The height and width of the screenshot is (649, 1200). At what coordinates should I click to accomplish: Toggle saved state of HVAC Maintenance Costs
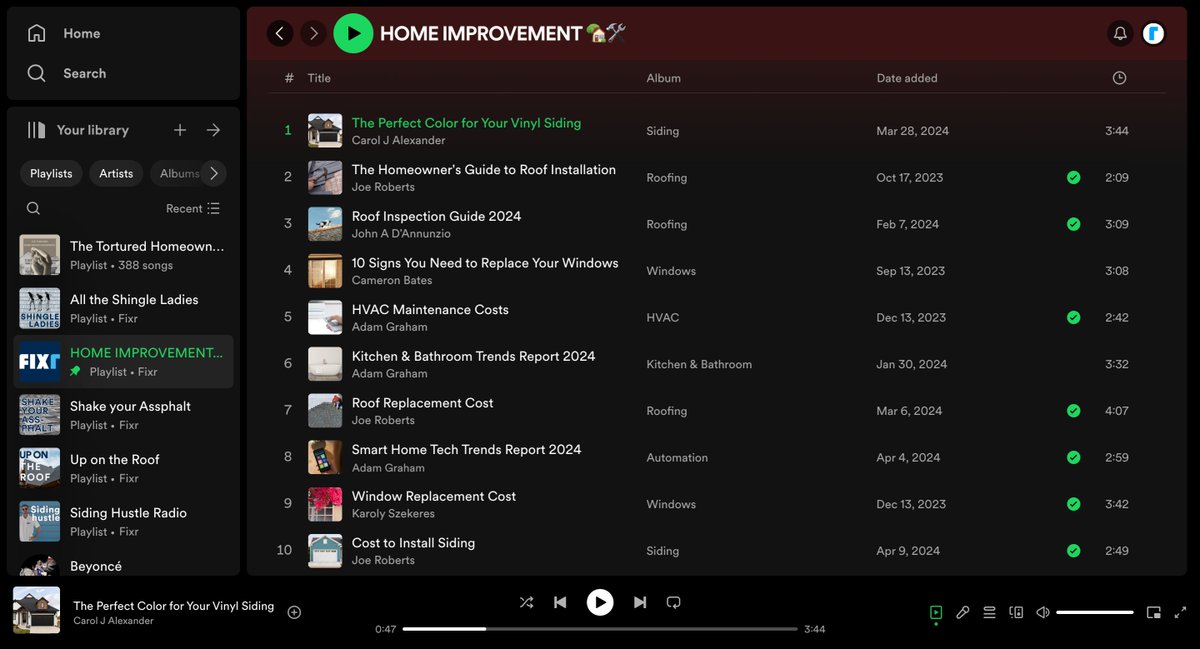1073,317
